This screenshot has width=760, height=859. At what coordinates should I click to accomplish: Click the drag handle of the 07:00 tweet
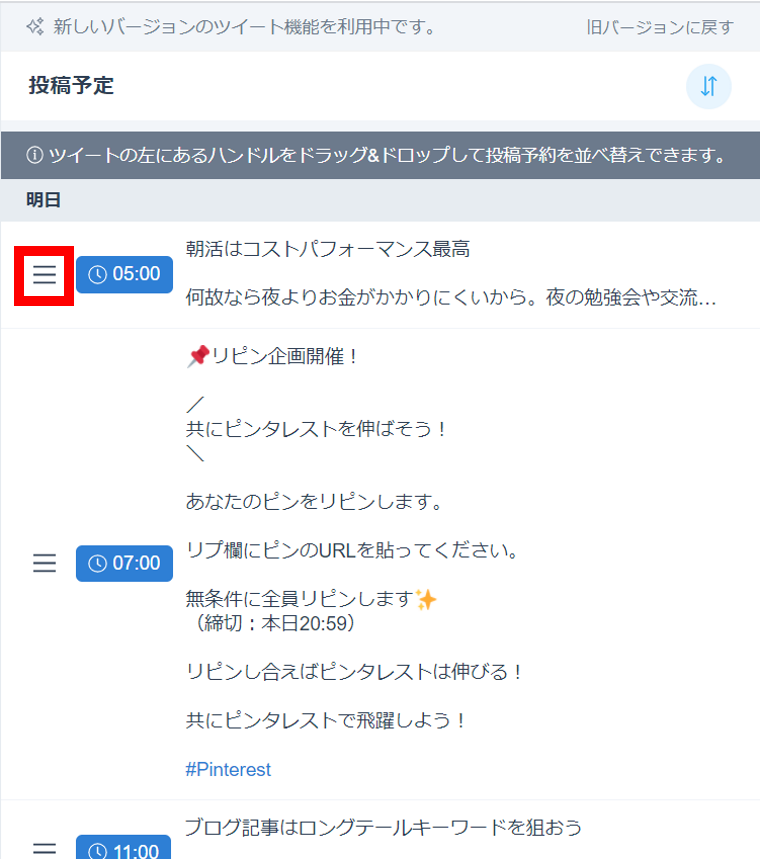(x=44, y=563)
